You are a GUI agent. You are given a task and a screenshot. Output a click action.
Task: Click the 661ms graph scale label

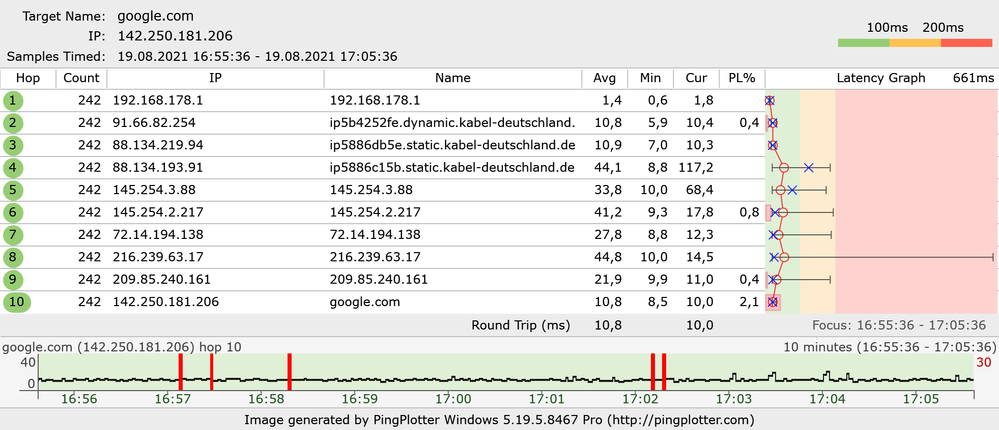coord(974,78)
